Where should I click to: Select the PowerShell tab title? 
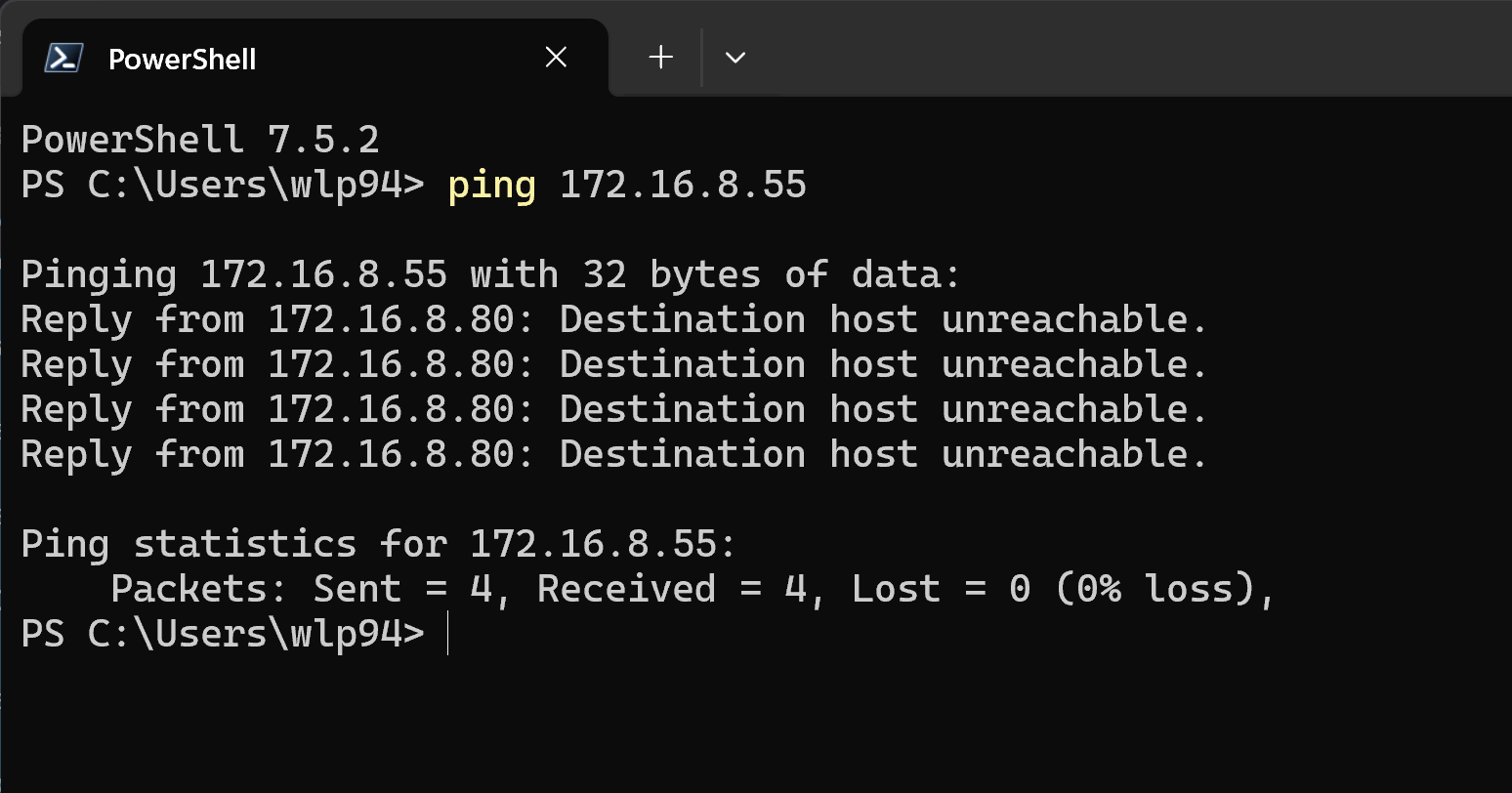point(183,60)
